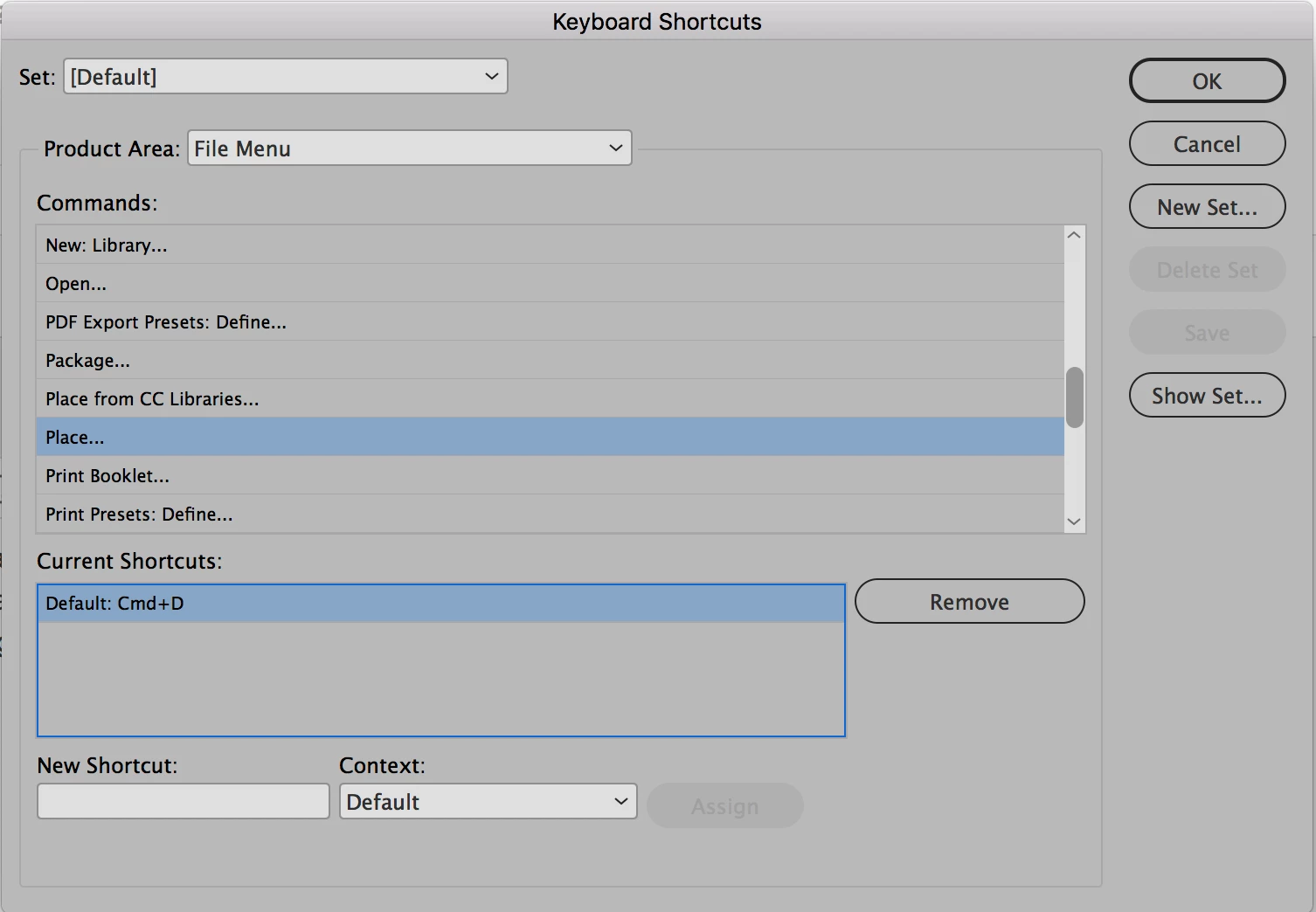Select the Package... command
Screen dimensions: 1316x912
(x=550, y=360)
